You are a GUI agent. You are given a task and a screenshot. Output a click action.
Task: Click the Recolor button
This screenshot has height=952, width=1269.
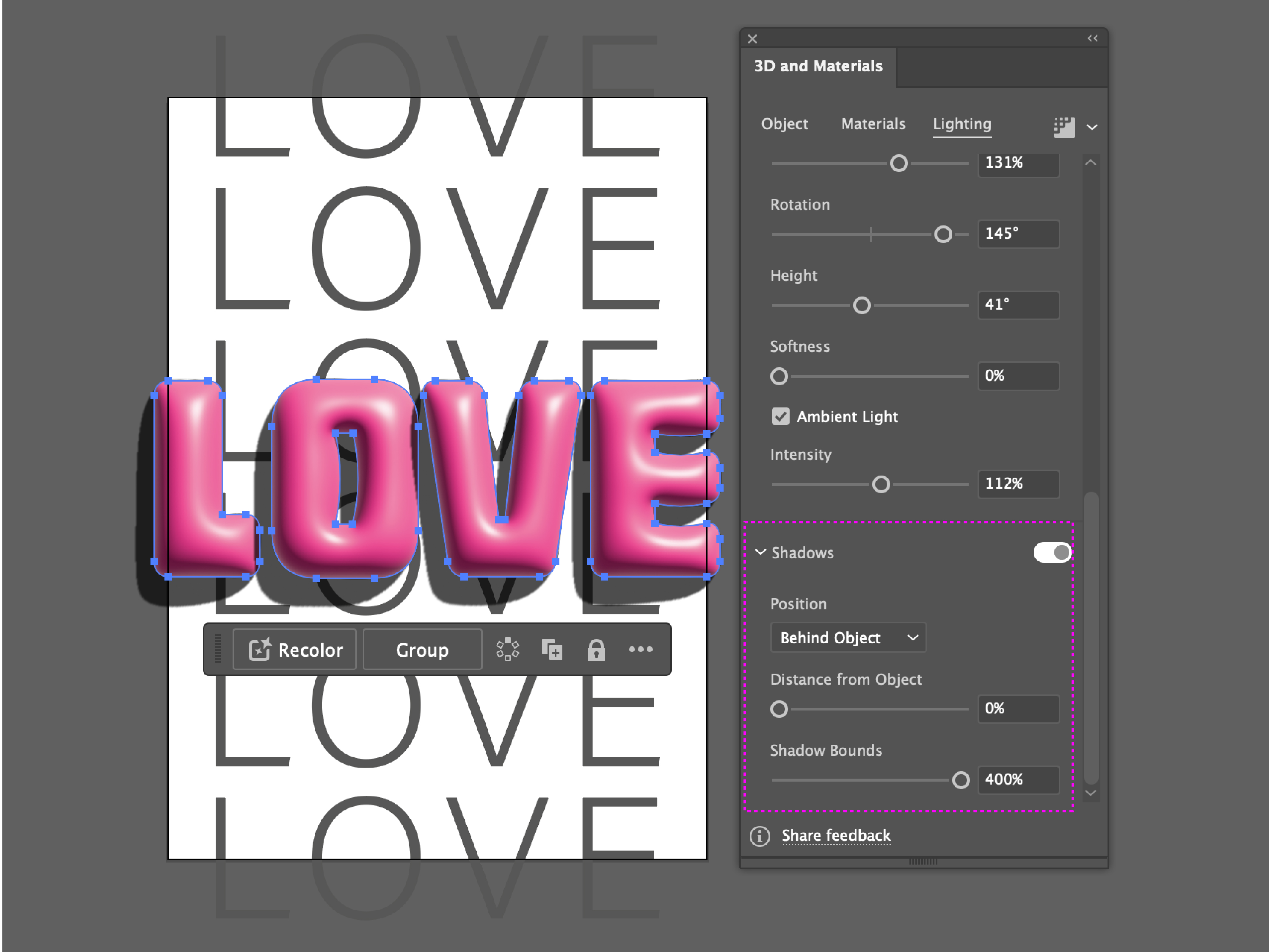pyautogui.click(x=295, y=650)
